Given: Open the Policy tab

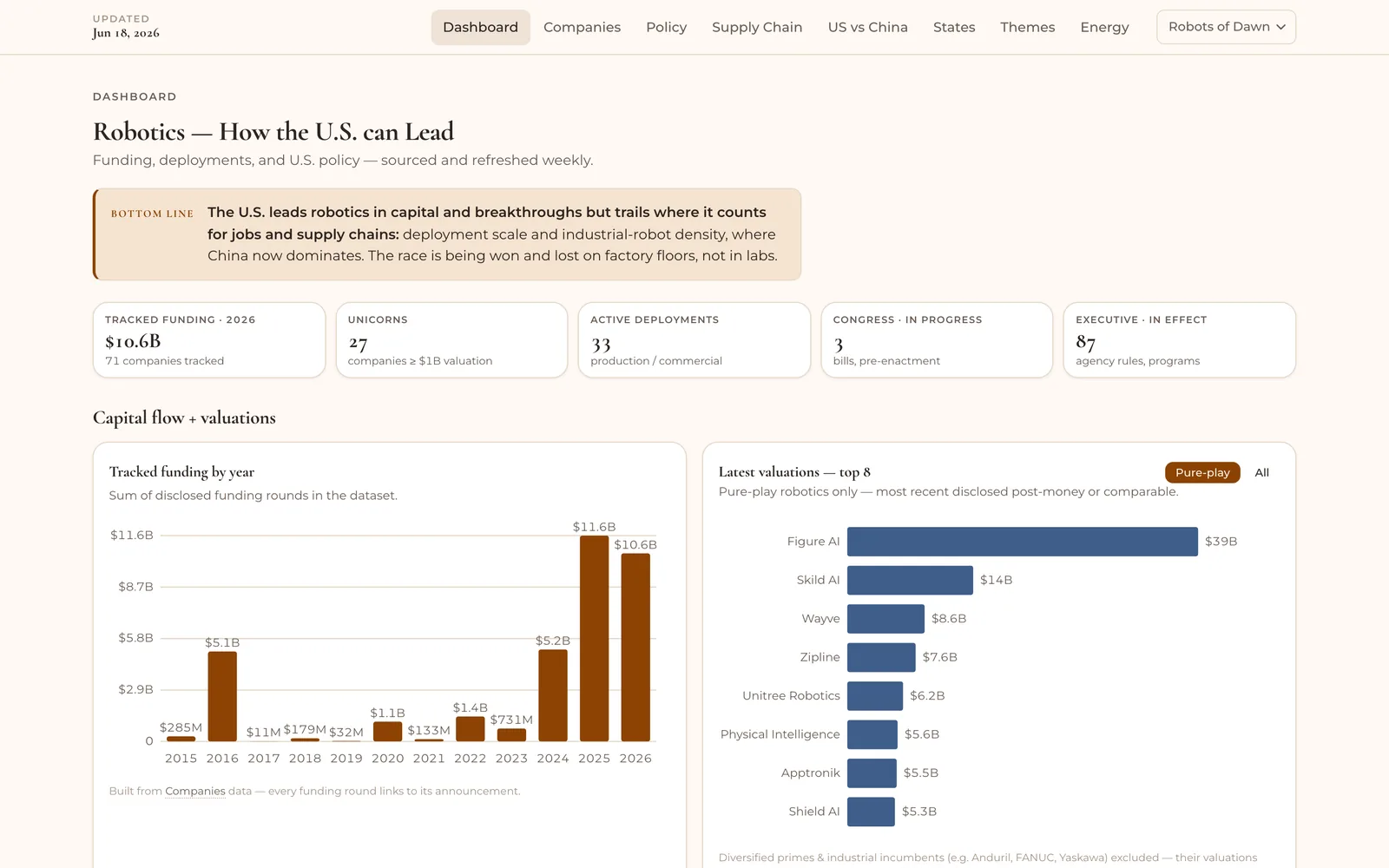Looking at the screenshot, I should pyautogui.click(x=666, y=27).
